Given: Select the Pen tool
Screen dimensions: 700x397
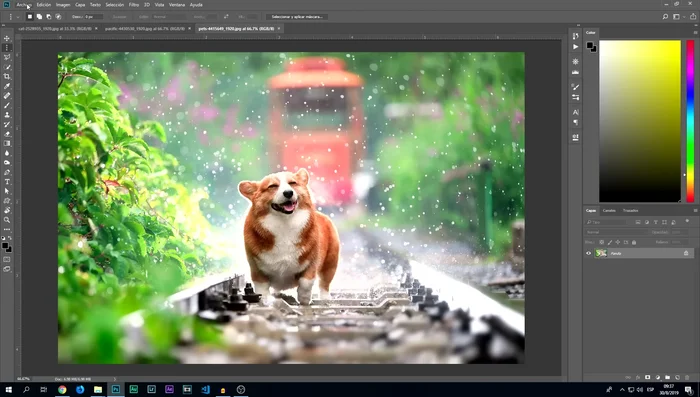Looking at the screenshot, I should coord(7,172).
